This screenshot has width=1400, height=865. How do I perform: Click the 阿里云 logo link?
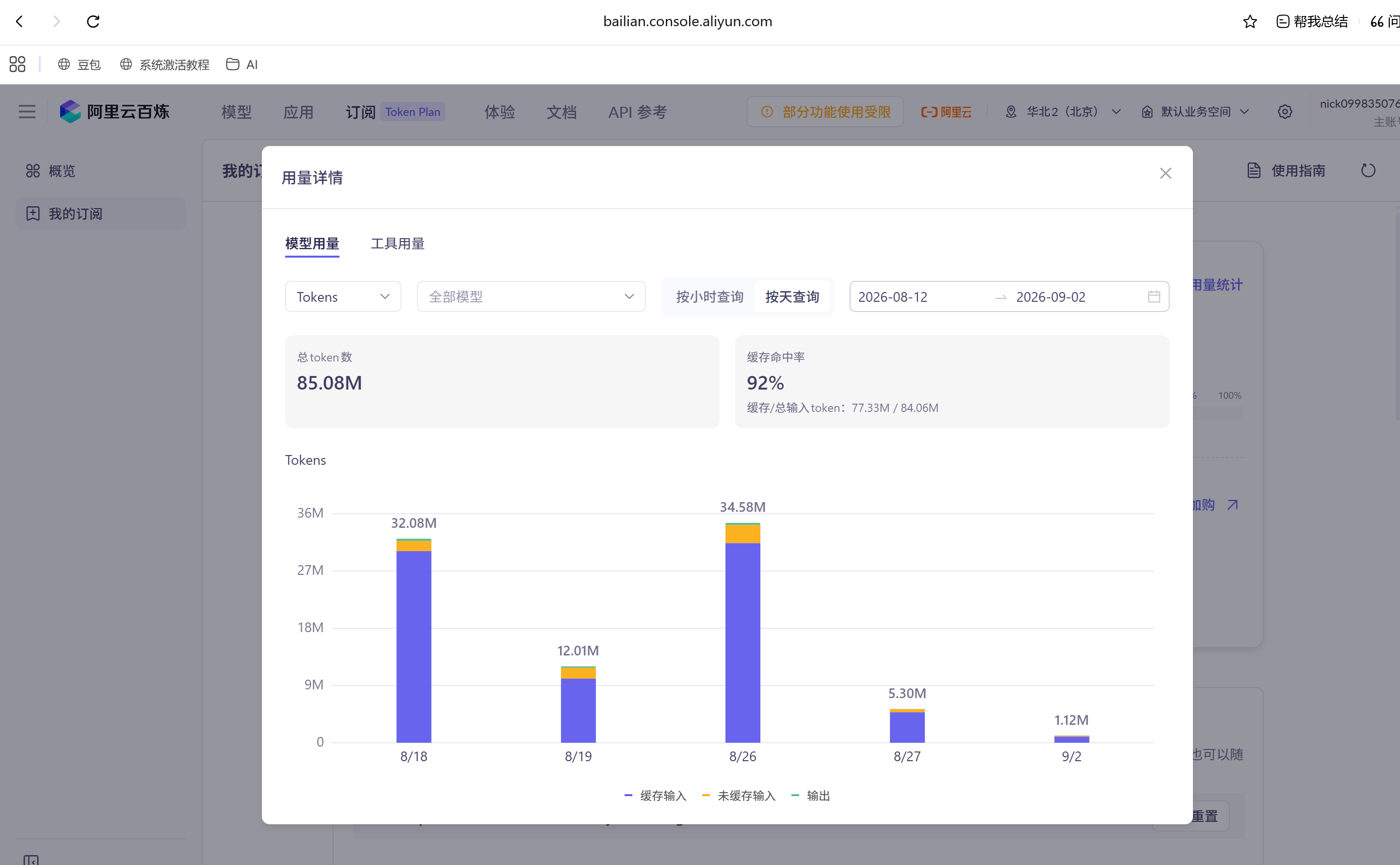(x=946, y=112)
